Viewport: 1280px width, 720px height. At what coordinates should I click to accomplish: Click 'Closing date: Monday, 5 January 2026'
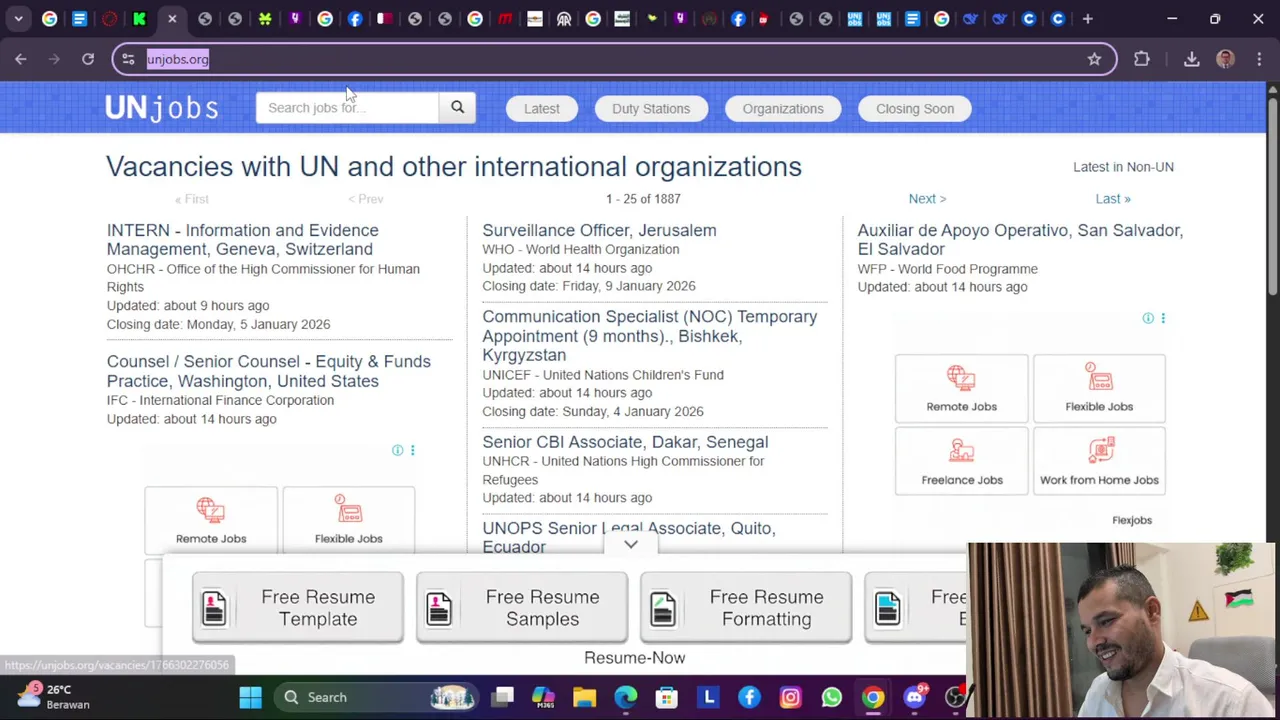[218, 324]
